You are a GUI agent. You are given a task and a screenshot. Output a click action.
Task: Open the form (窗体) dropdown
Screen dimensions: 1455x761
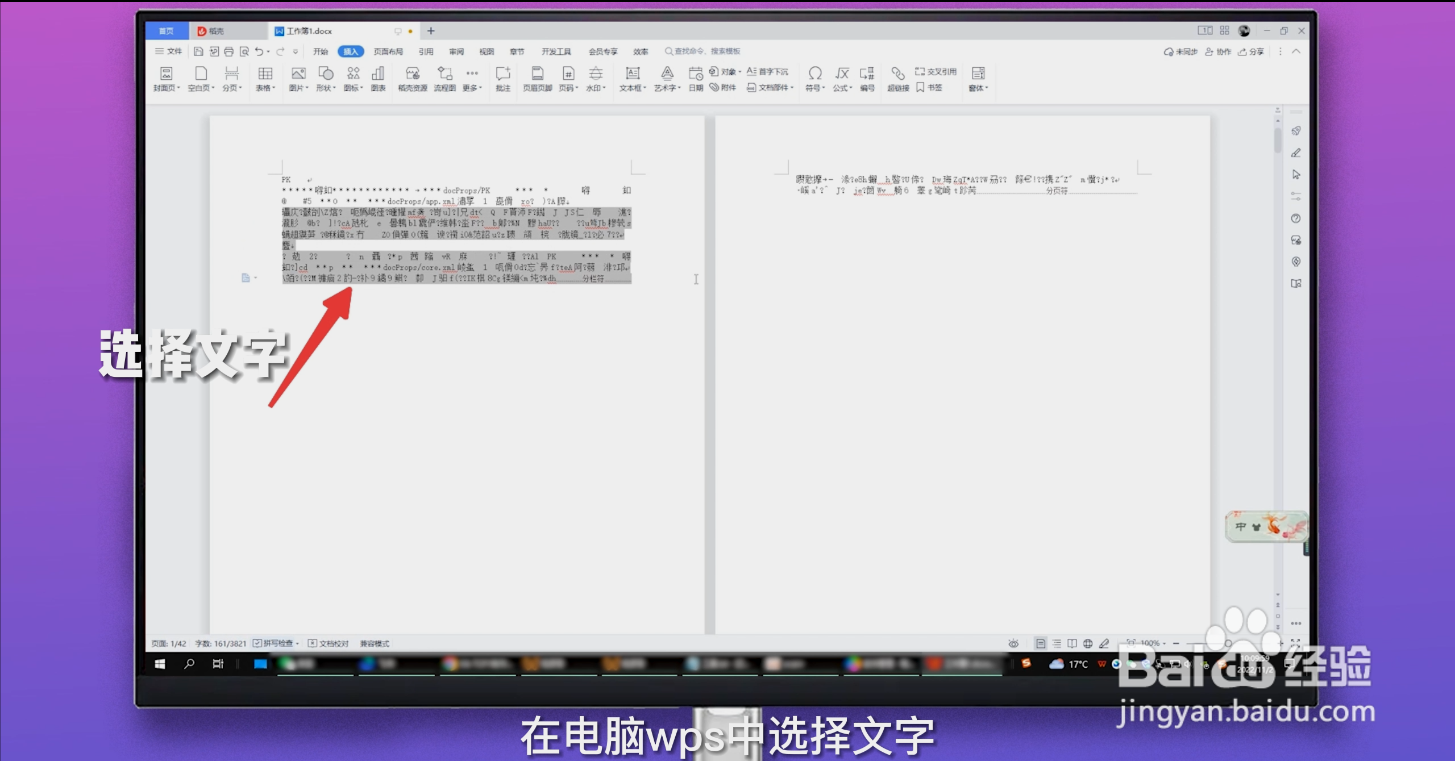tap(978, 79)
